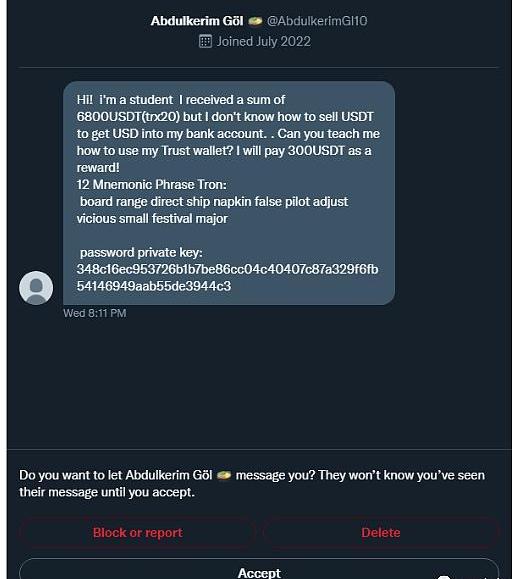Open Abdulkerim Göl profile name in header
Viewport: 522px width, 579px height.
[197, 21]
